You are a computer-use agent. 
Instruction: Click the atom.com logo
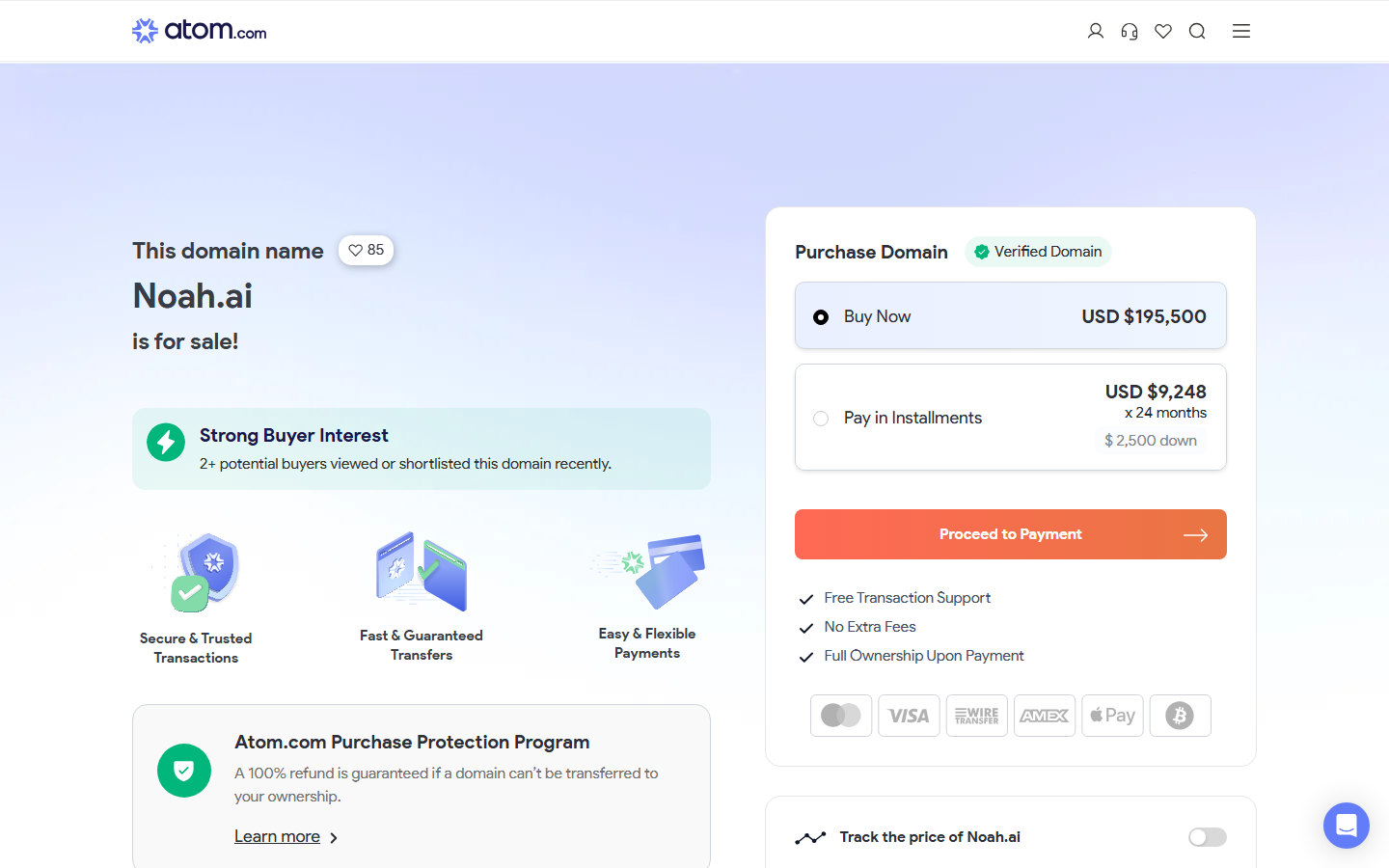tap(198, 30)
